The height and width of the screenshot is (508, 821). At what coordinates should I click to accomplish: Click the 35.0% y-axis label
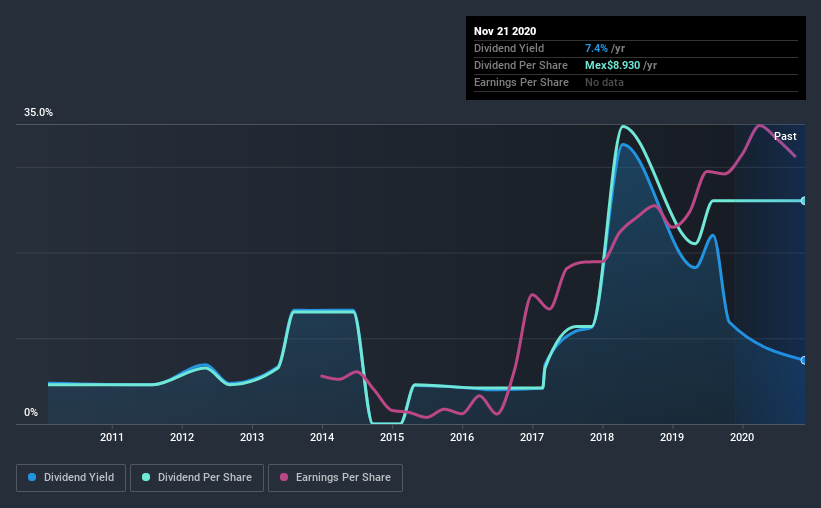pyautogui.click(x=38, y=113)
